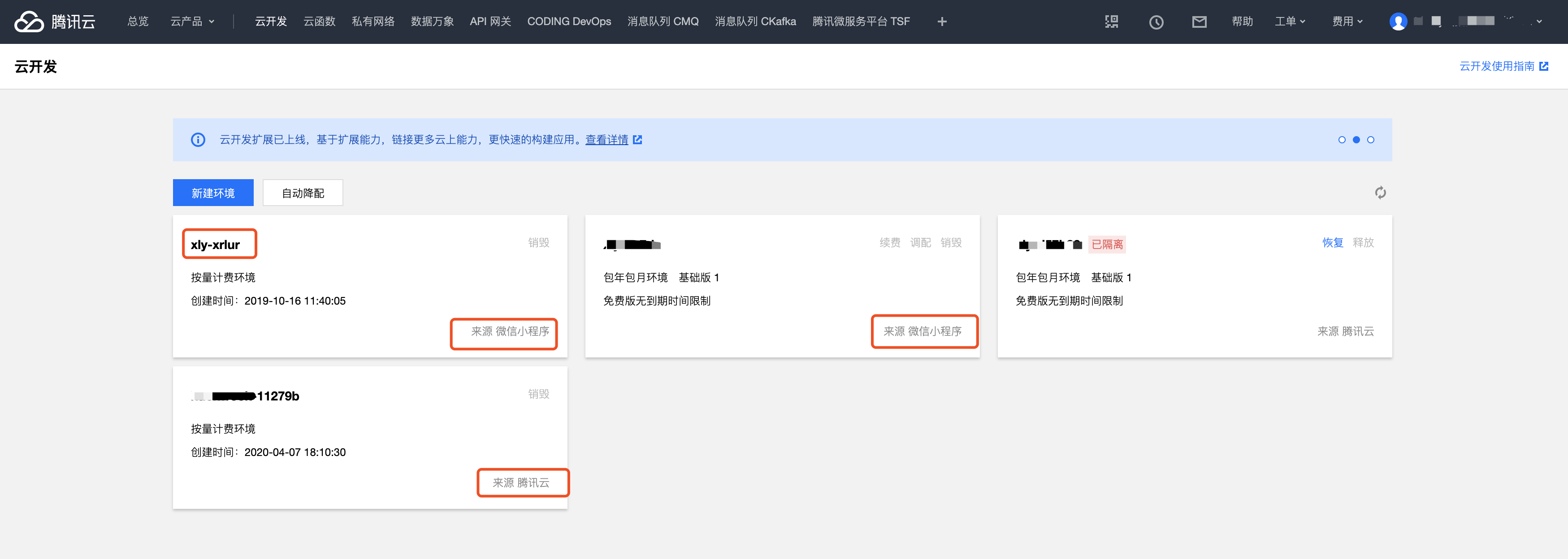This screenshot has height=559, width=1568.
Task: Click external icon next to 云开发使用指南
Action: click(1544, 66)
